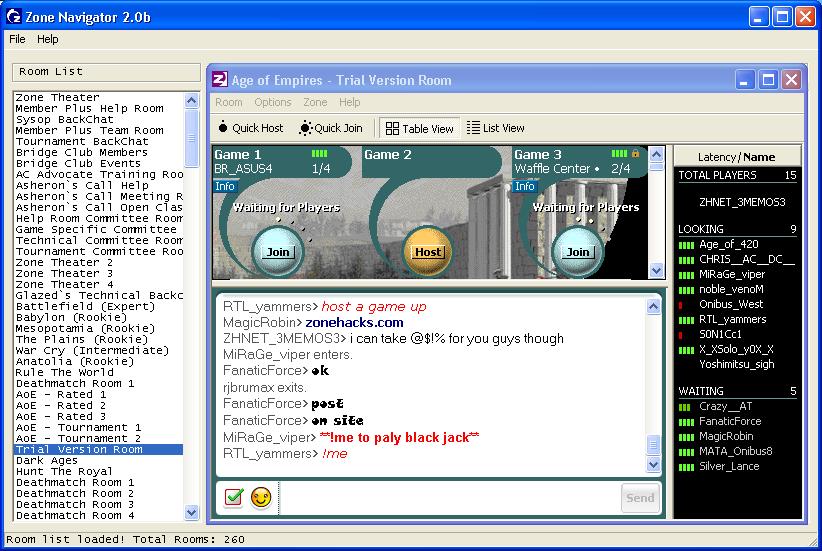The image size is (822, 551).
Task: Click the green checkmark icon by the chat input
Action: click(234, 497)
